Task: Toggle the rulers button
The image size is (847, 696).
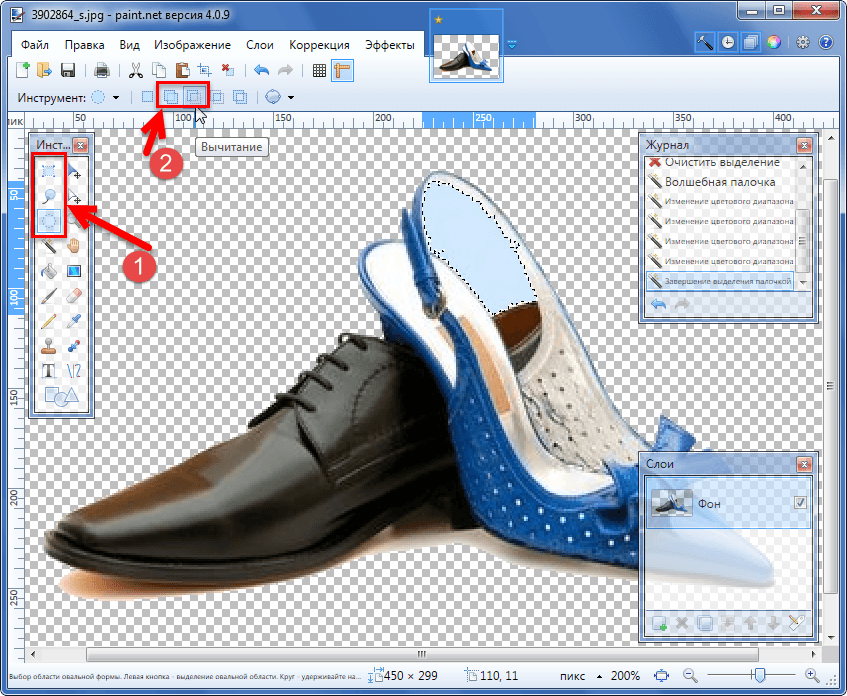Action: (x=342, y=70)
